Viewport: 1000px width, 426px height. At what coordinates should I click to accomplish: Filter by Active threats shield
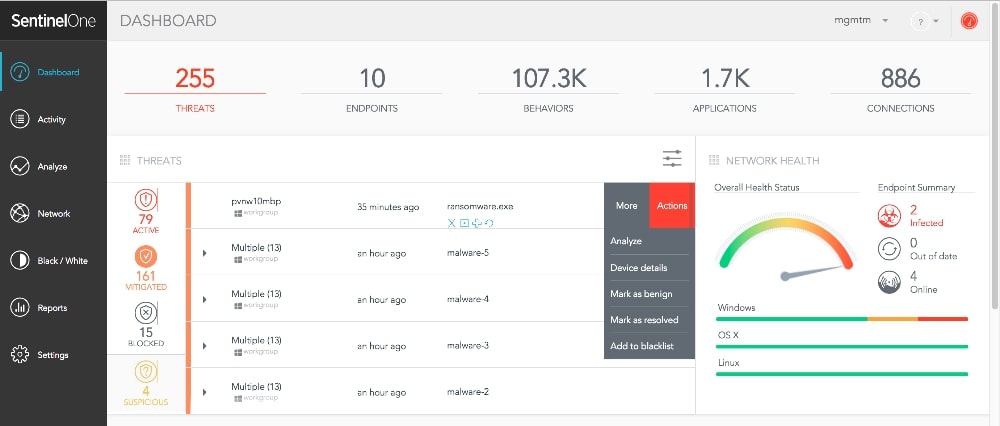click(146, 198)
